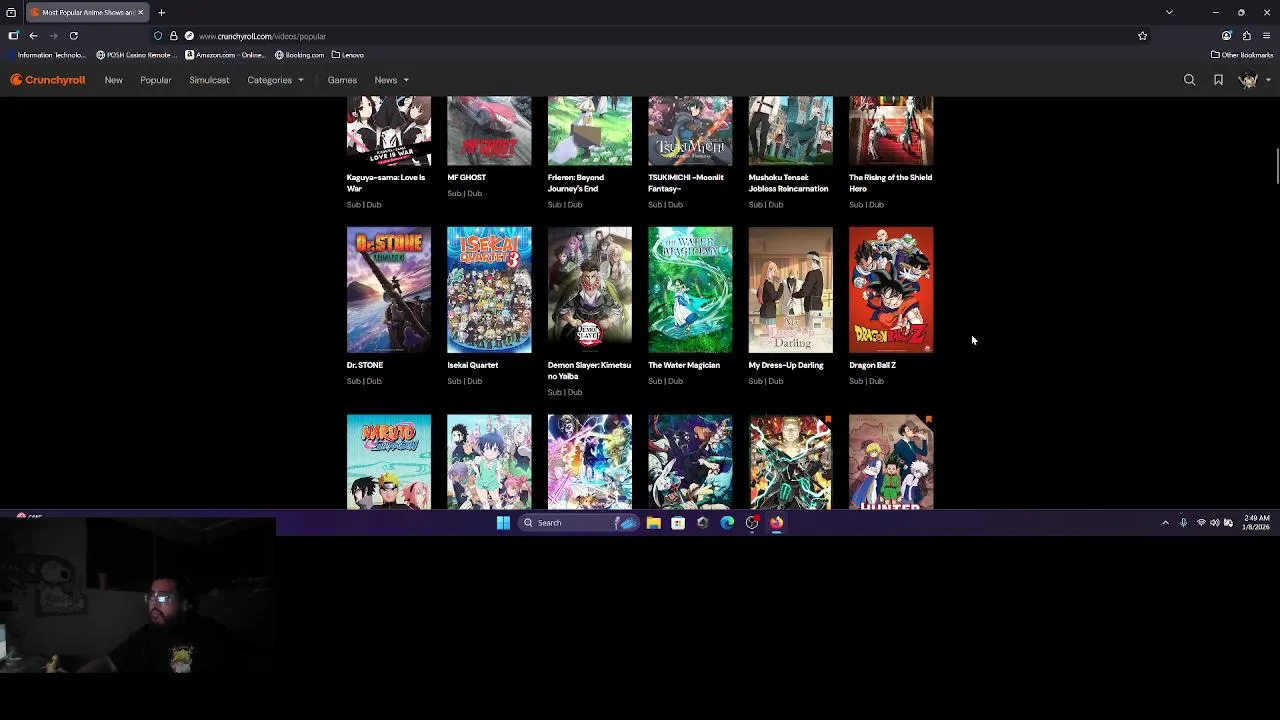Screen dimensions: 1280x720
Task: Select the Most Popular Anime Shows tab
Action: (85, 12)
